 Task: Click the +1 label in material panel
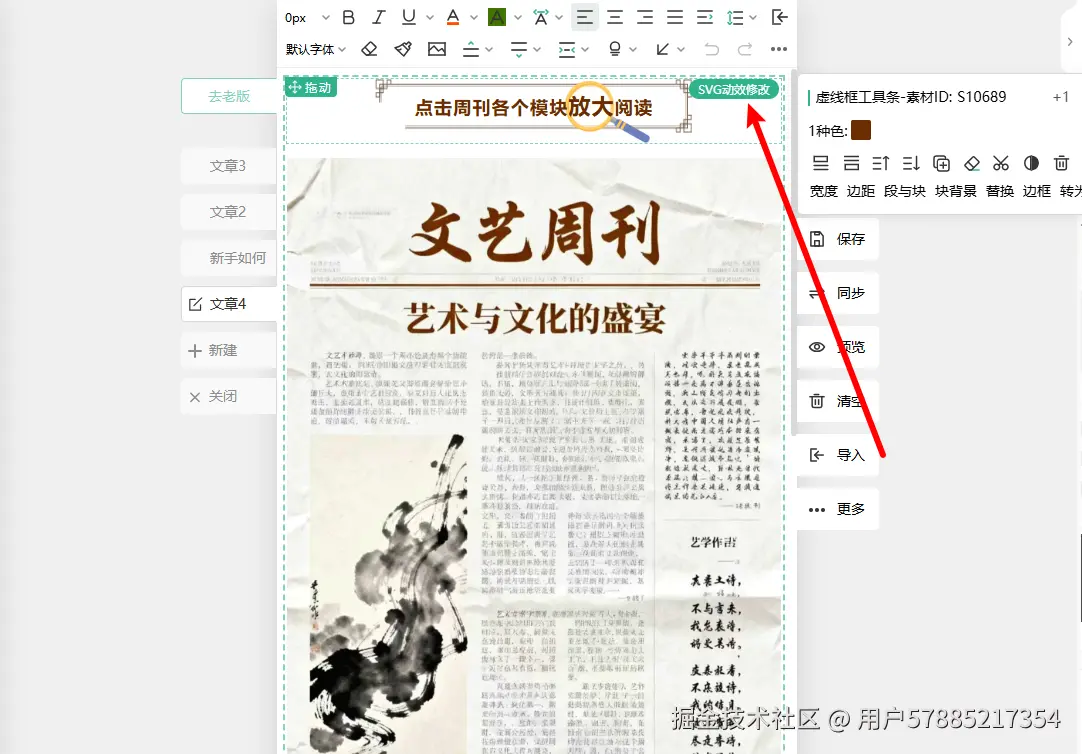click(1061, 97)
